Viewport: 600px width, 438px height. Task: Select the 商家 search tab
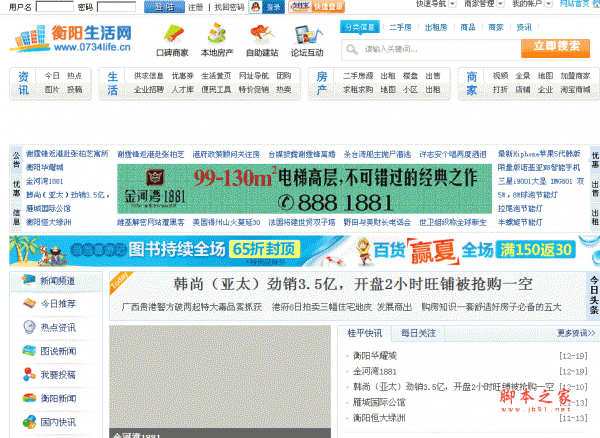496,27
